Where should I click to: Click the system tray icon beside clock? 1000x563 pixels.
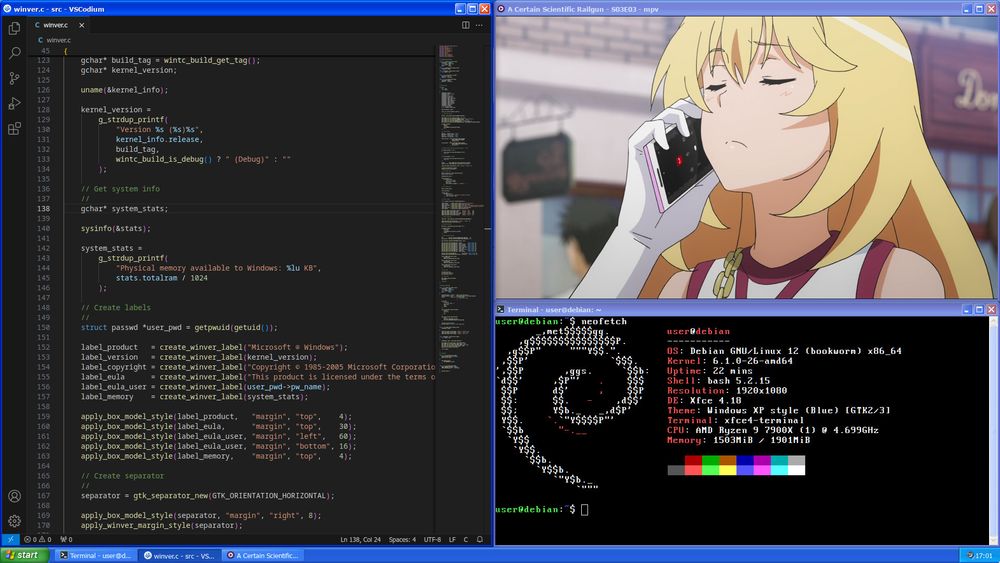point(969,555)
